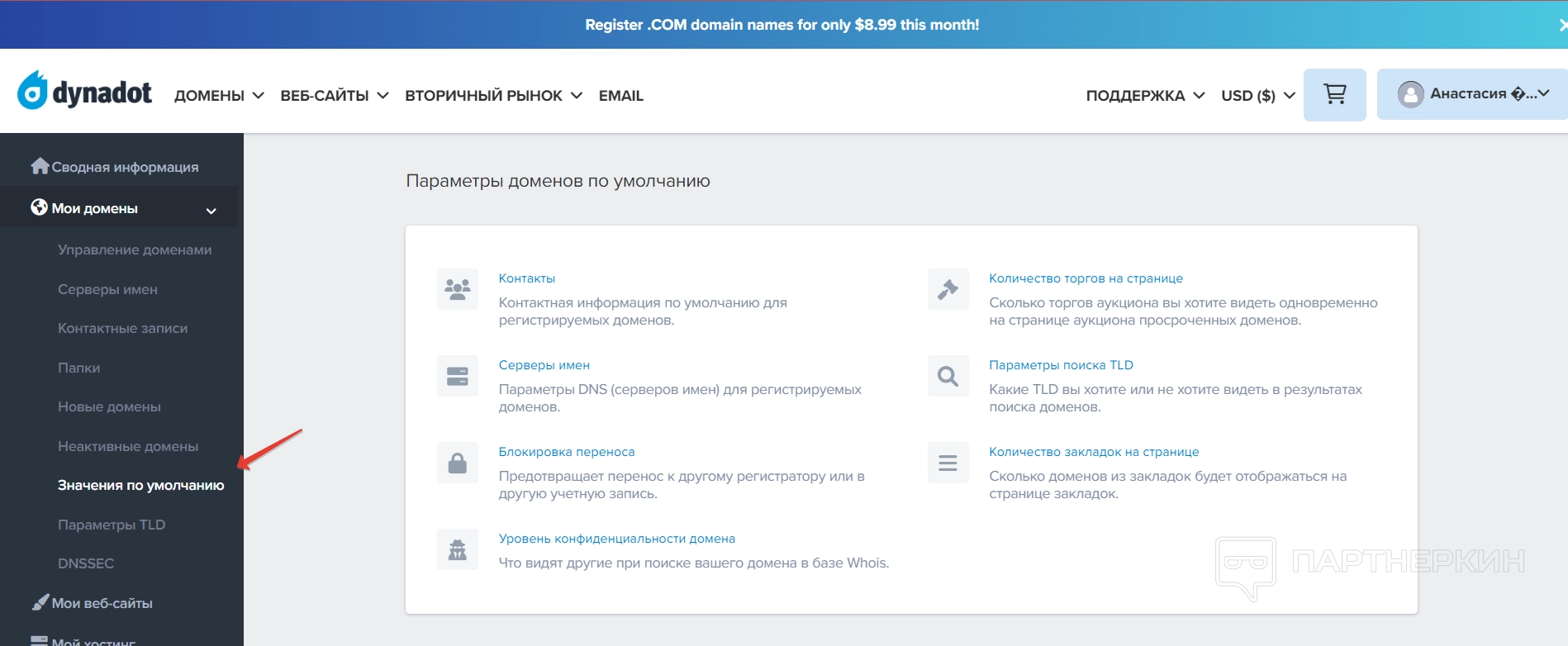Open the shopping cart
Screen dimensions: 1568x646
pyautogui.click(x=1334, y=95)
